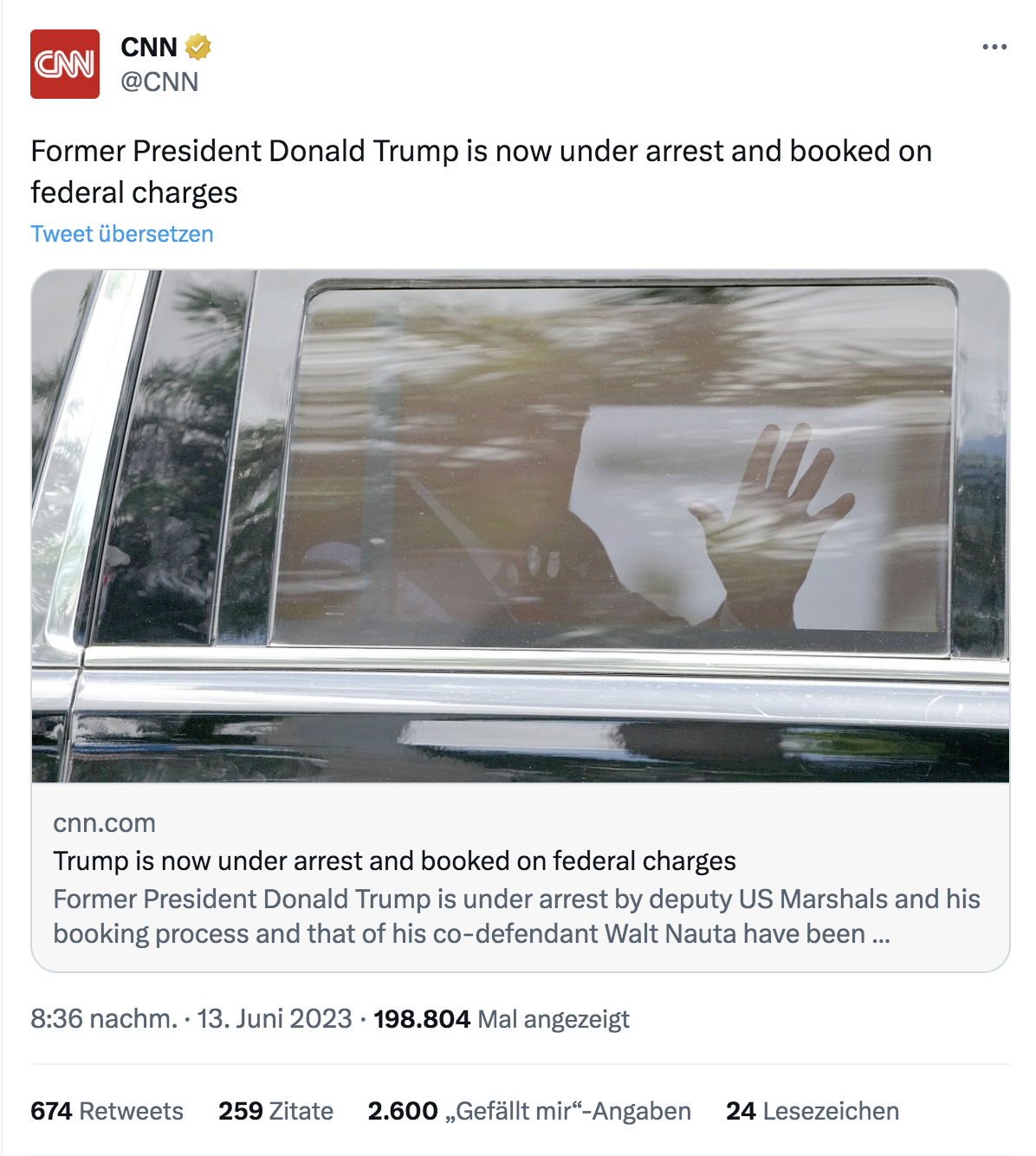Open the three-dot more options menu

994,47
